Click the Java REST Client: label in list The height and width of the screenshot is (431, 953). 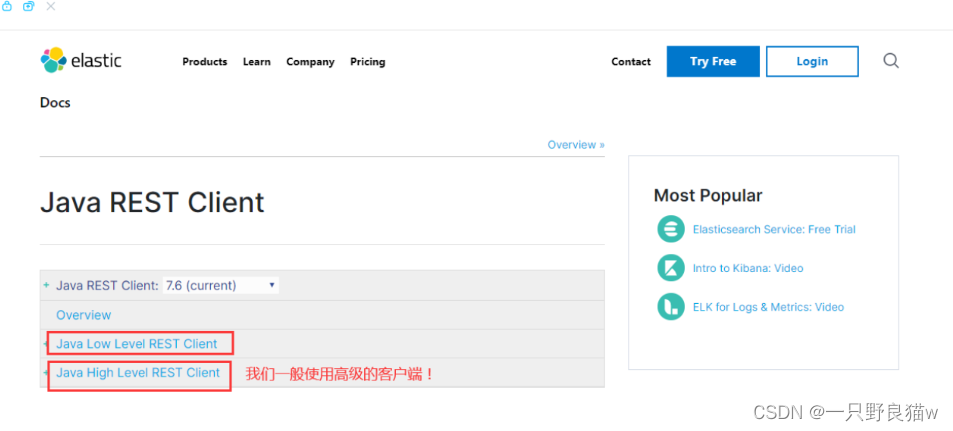tap(108, 285)
